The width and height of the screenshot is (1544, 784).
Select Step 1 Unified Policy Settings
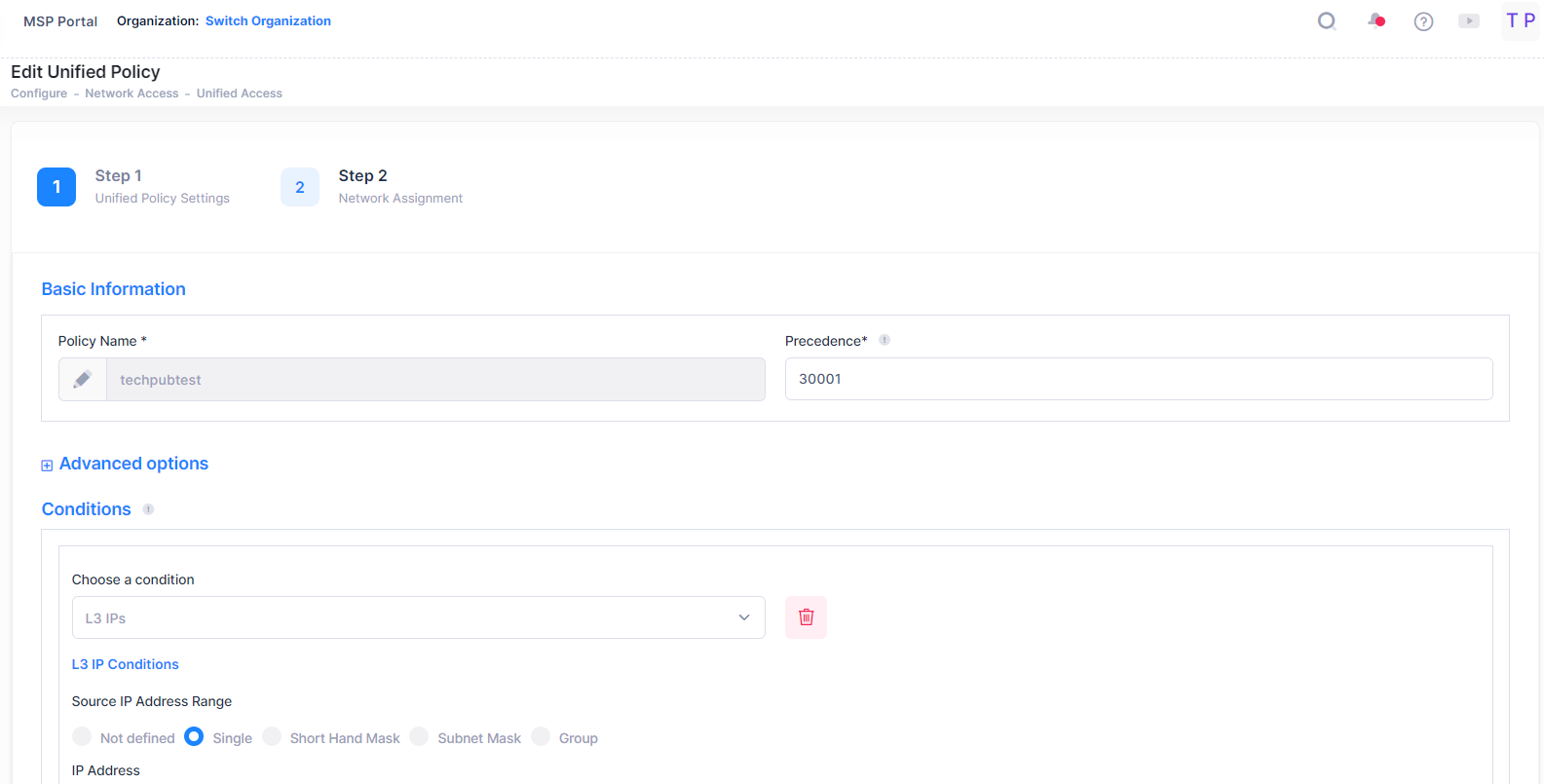click(56, 187)
